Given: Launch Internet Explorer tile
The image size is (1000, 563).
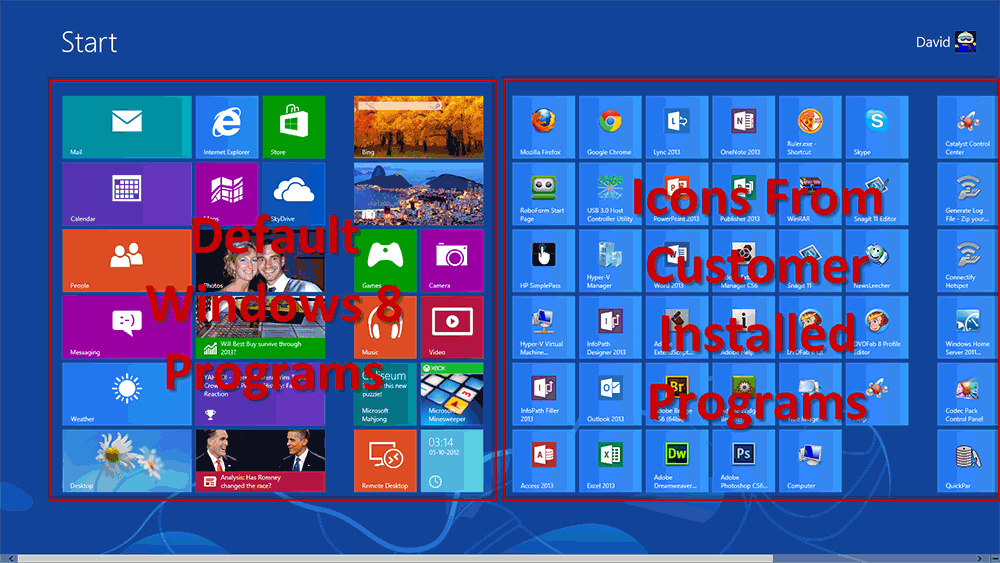Looking at the screenshot, I should pos(227,127).
